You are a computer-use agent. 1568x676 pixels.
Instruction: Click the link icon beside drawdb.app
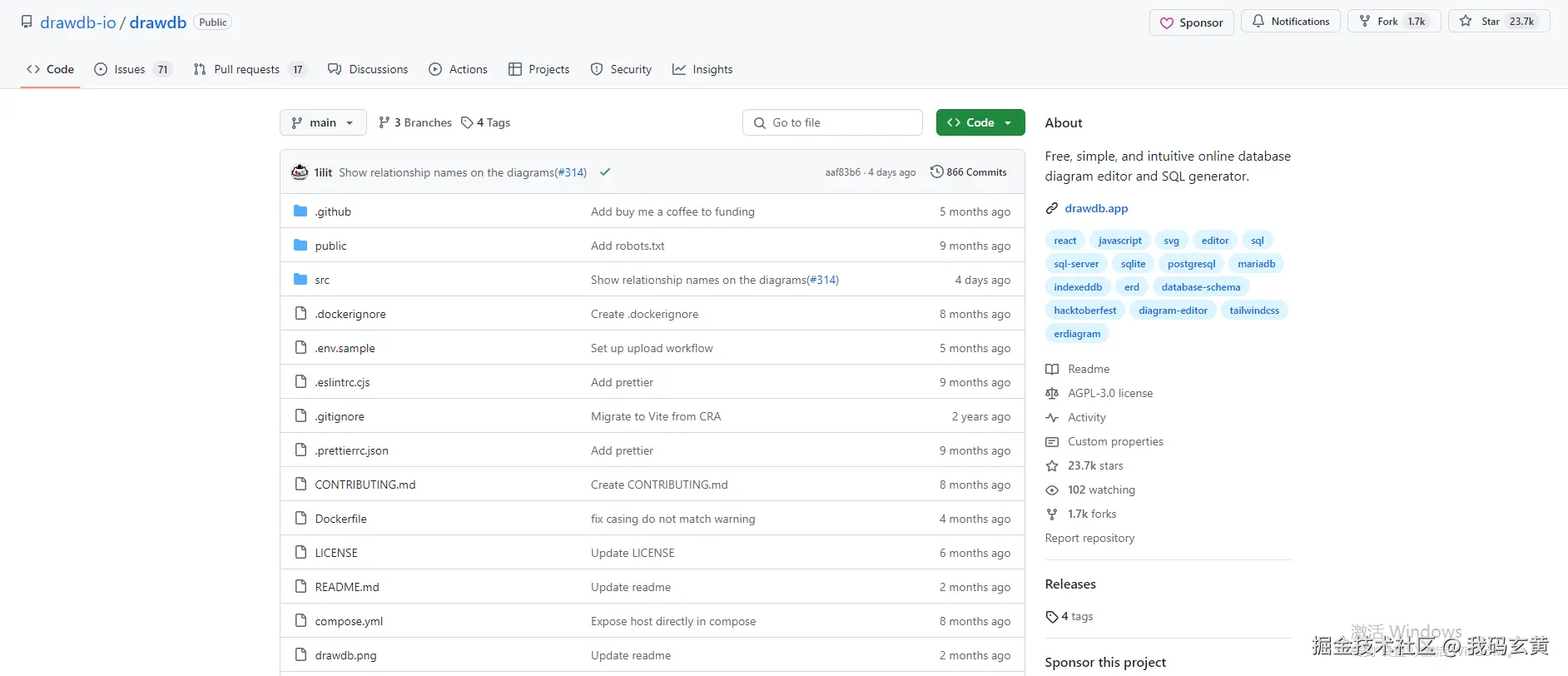point(1052,209)
